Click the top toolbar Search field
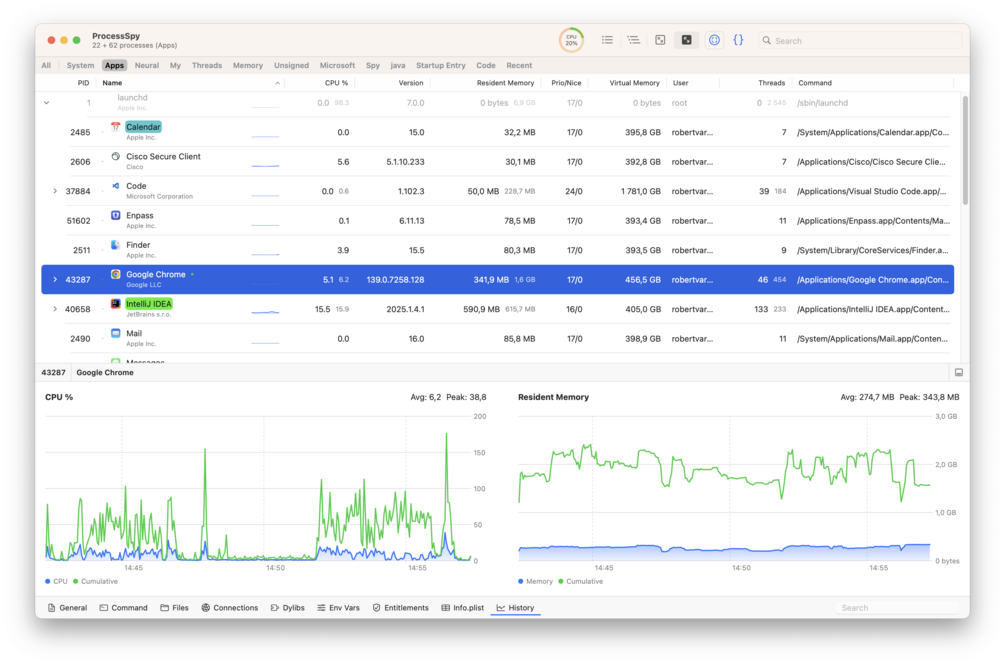 click(x=860, y=40)
